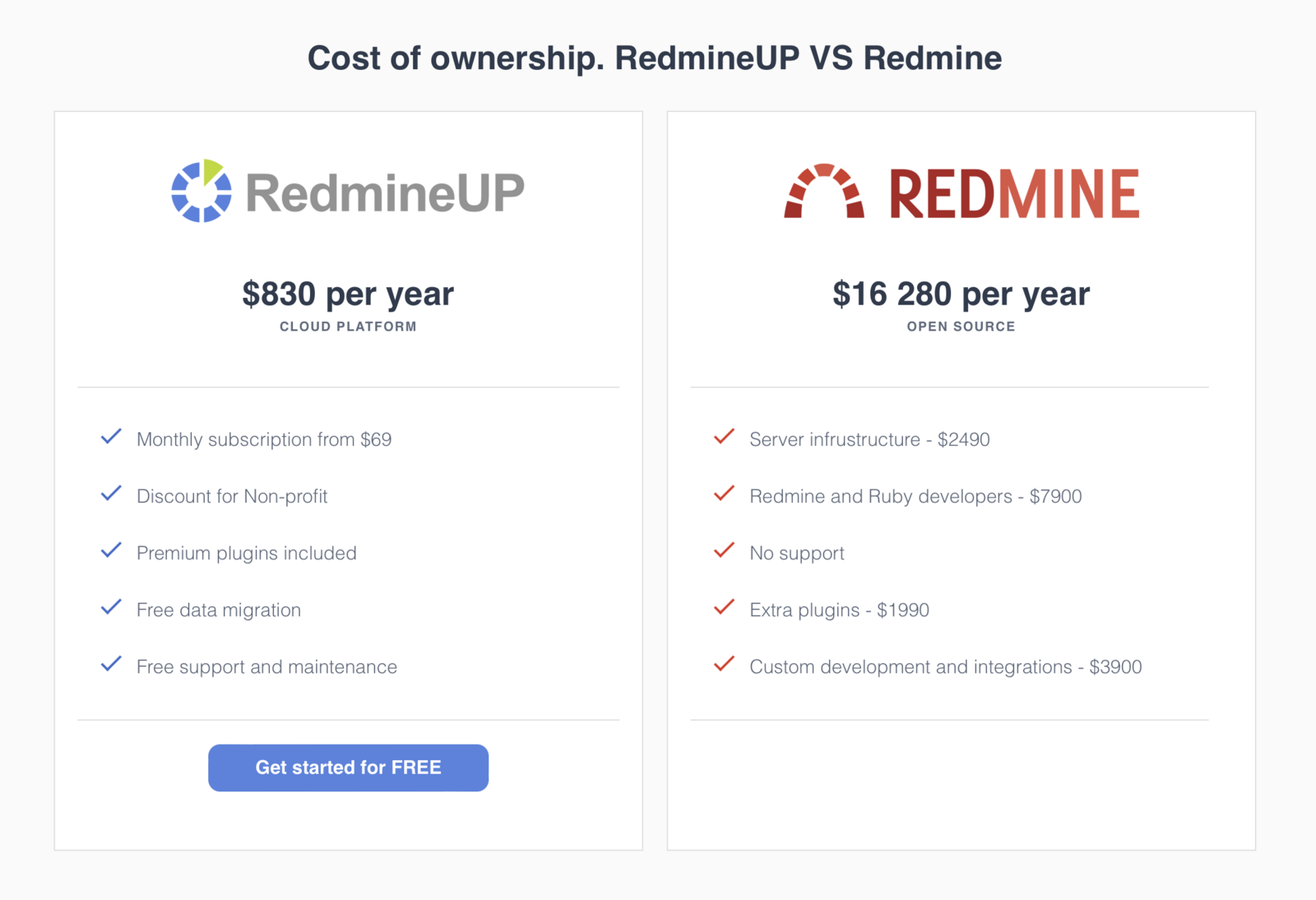Toggle the check beside Discount for Non-profit
This screenshot has width=1316, height=900.
pyautogui.click(x=111, y=494)
